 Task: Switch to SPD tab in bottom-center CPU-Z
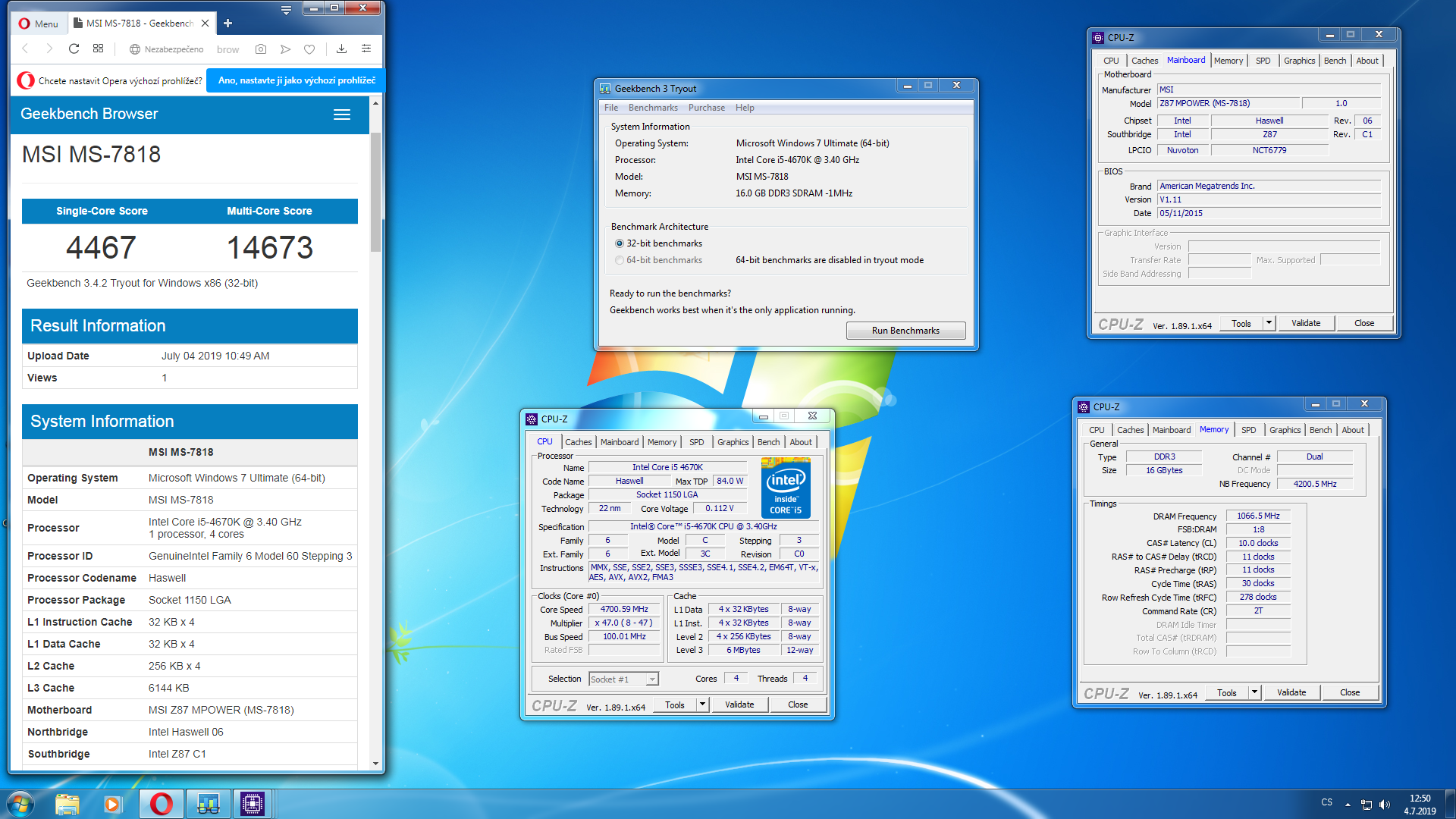(x=696, y=442)
